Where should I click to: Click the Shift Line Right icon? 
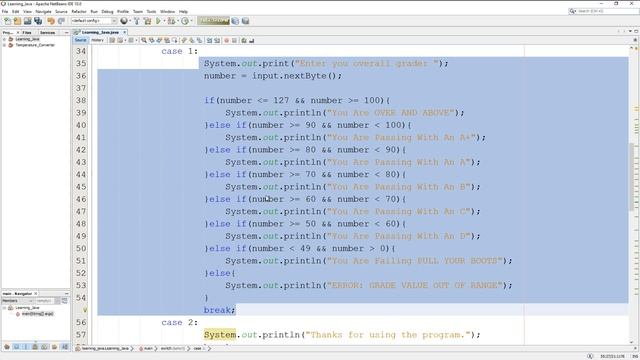[x=217, y=40]
